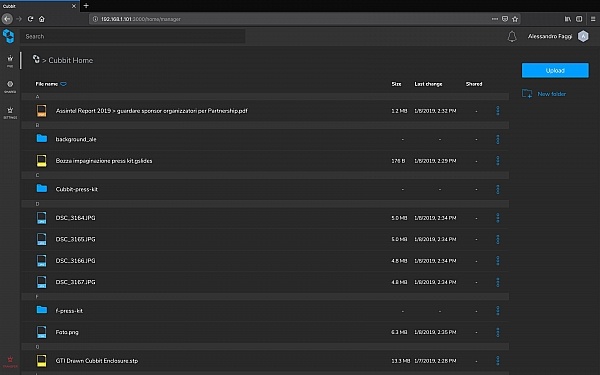Click the blue Upload button
The image size is (600, 375).
click(555, 70)
